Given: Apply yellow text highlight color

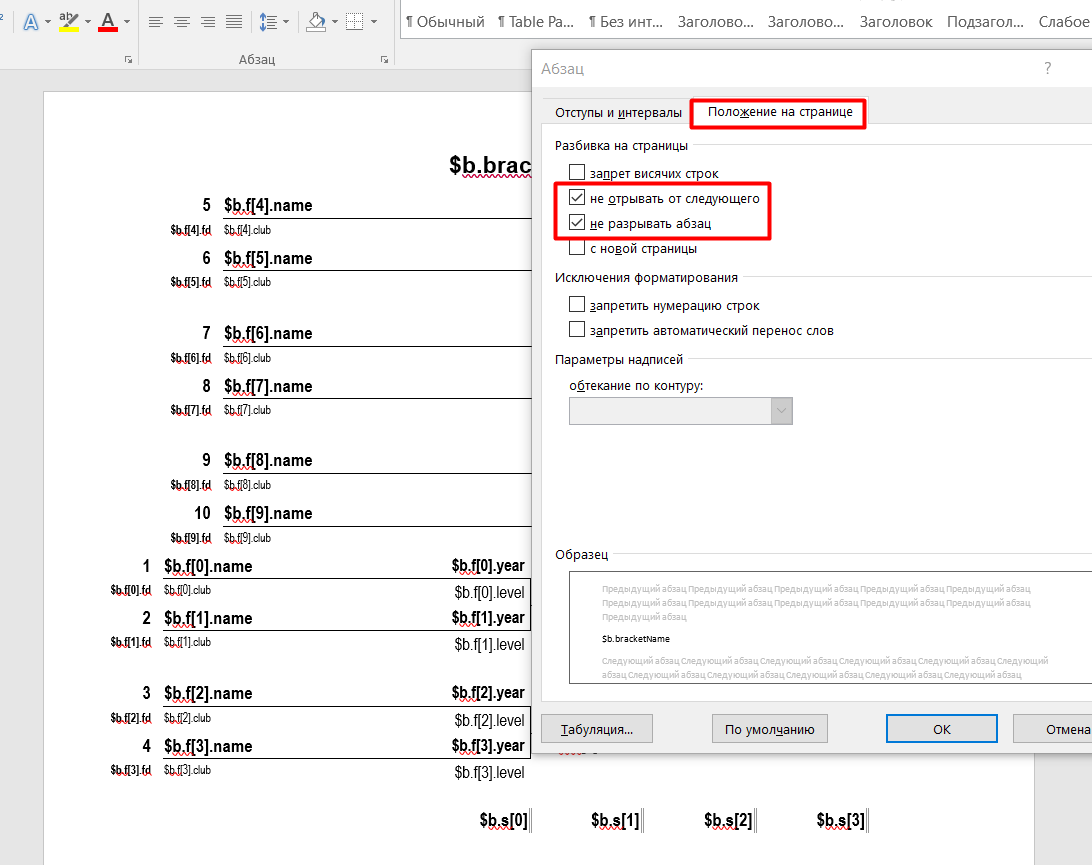Looking at the screenshot, I should click(68, 22).
